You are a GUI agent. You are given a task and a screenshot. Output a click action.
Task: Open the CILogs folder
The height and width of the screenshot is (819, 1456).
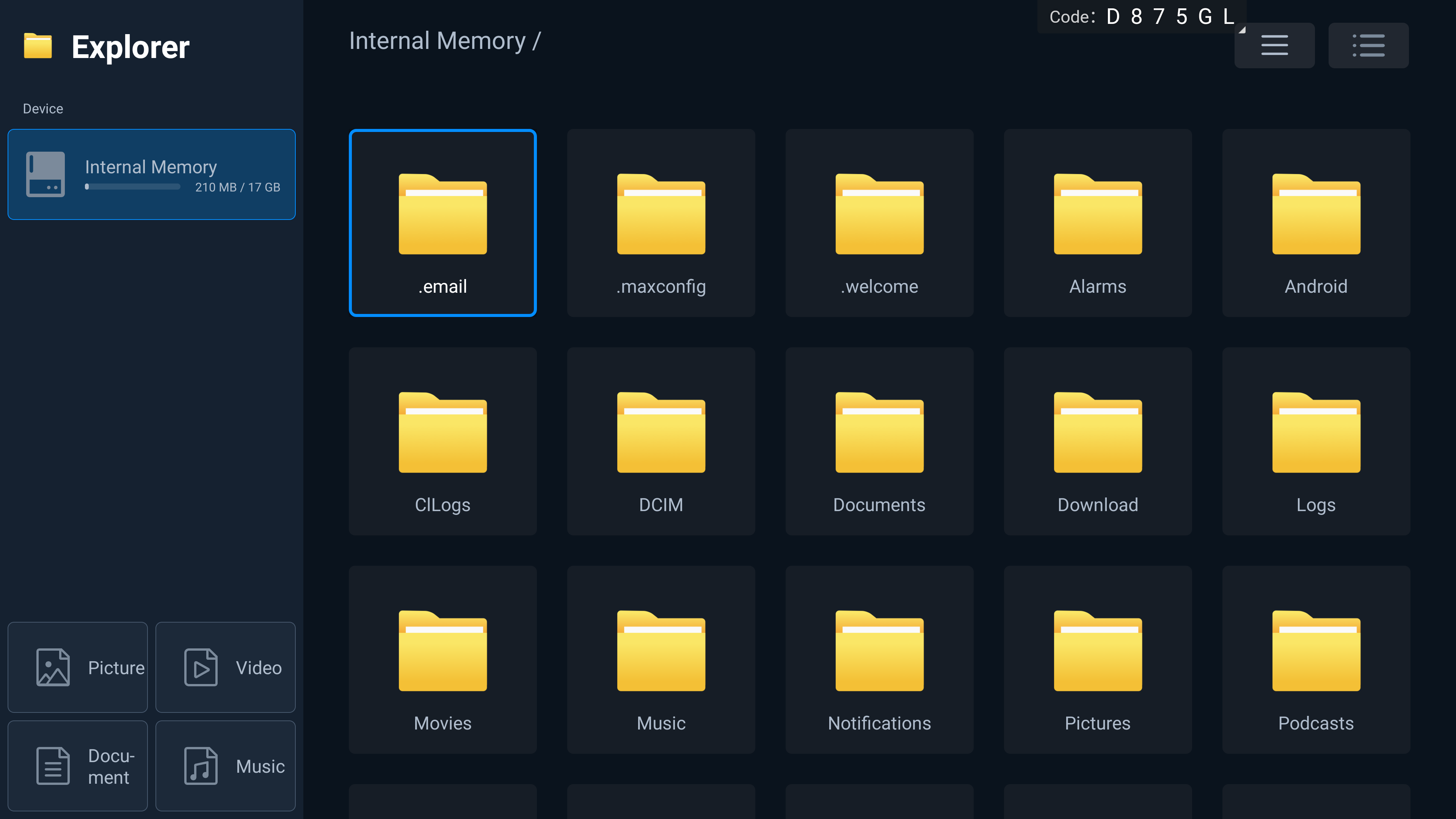pyautogui.click(x=442, y=441)
